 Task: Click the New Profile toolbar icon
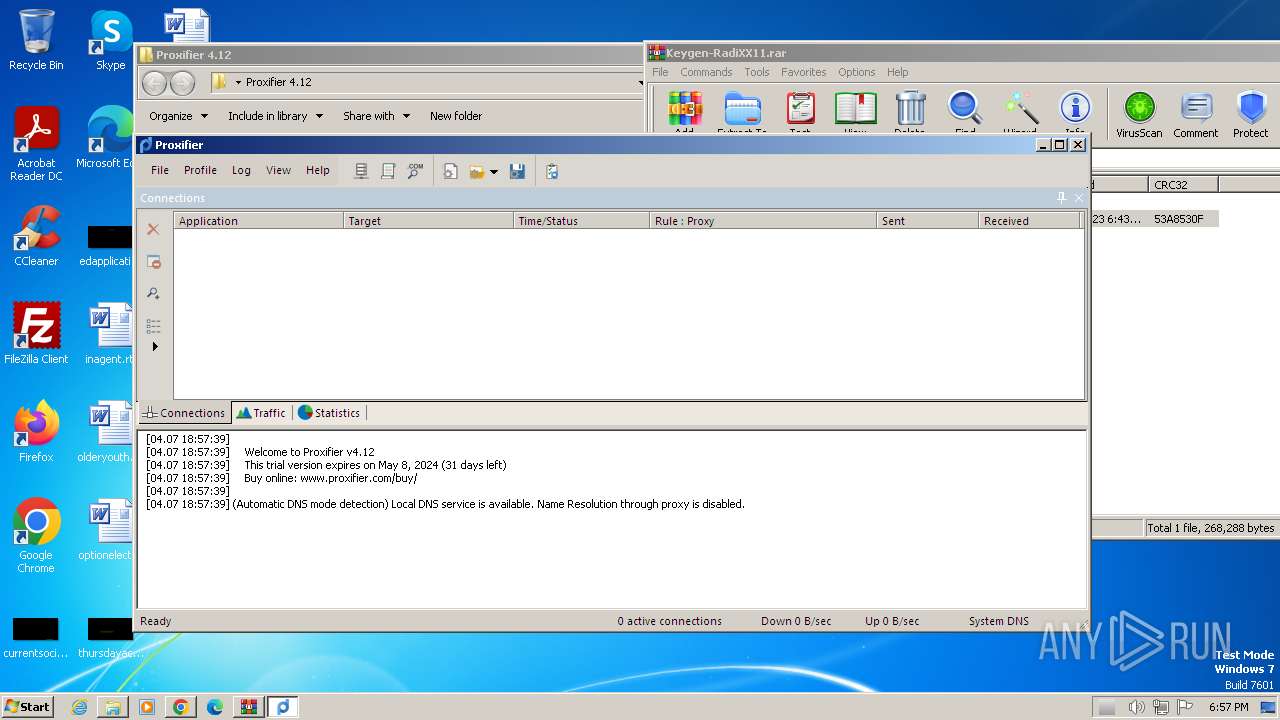(x=451, y=171)
